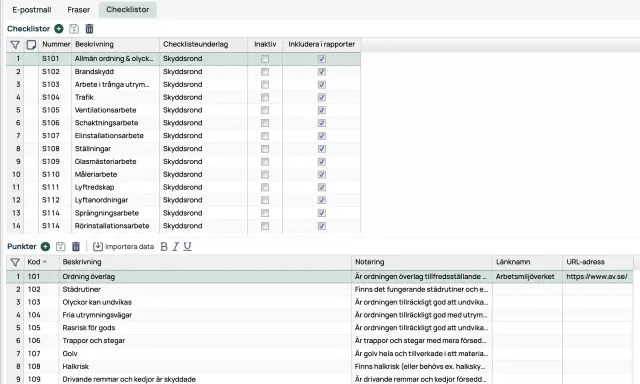
Task: Toggle the Inaktiv checkbox for S102 Brandskydd
Action: pyautogui.click(x=265, y=72)
